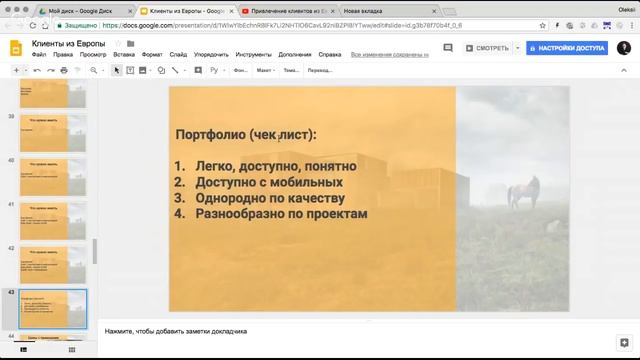
Task: Click the slide heading 'Портфолио (чек лист):'
Action: (246, 134)
